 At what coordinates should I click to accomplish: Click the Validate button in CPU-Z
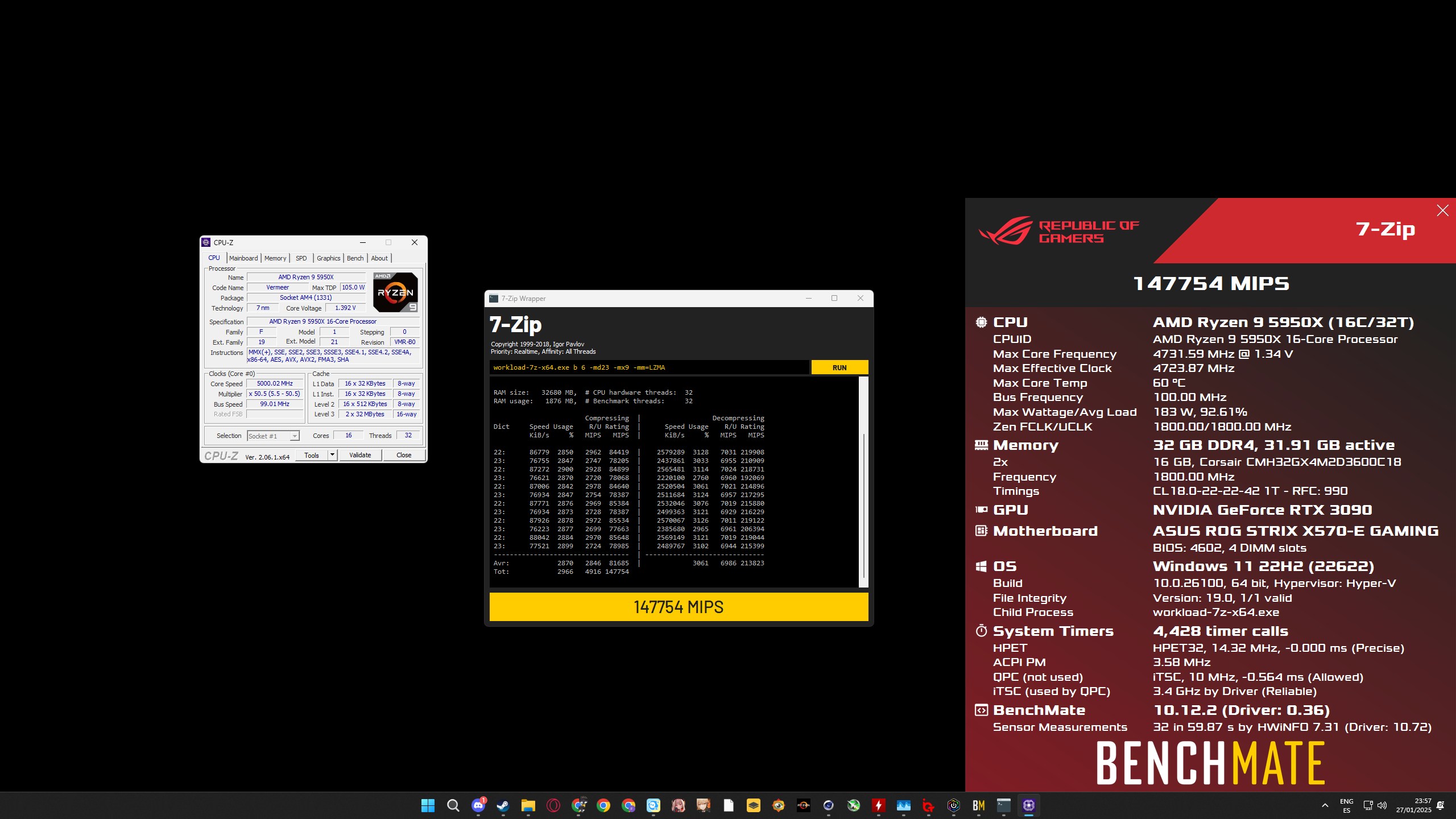[360, 455]
